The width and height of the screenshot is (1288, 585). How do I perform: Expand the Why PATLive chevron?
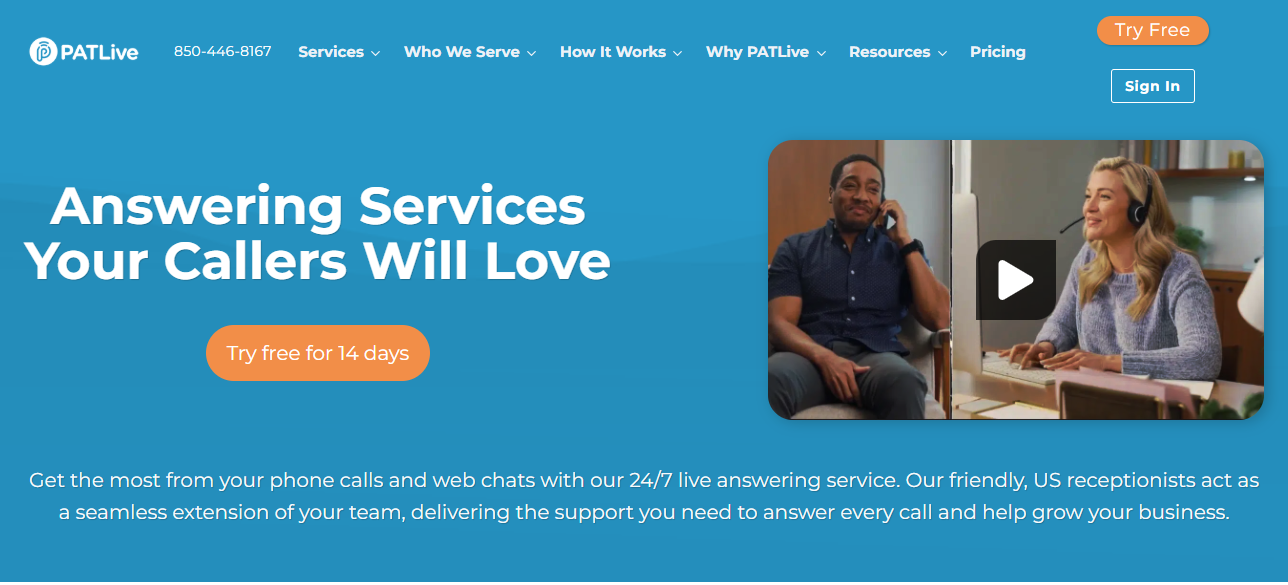(x=820, y=53)
